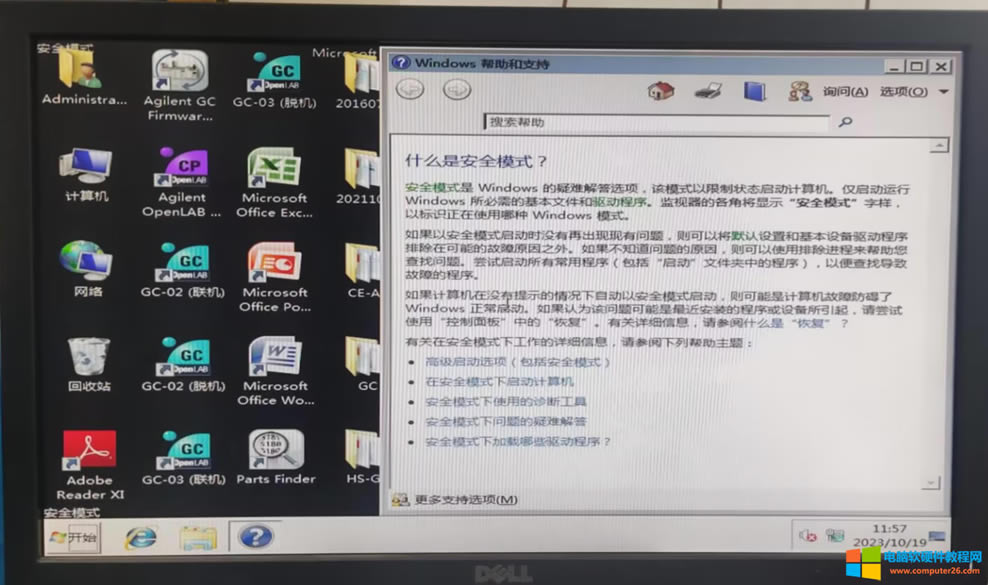988x585 pixels.
Task: Click the help Home icon
Action: (x=660, y=91)
